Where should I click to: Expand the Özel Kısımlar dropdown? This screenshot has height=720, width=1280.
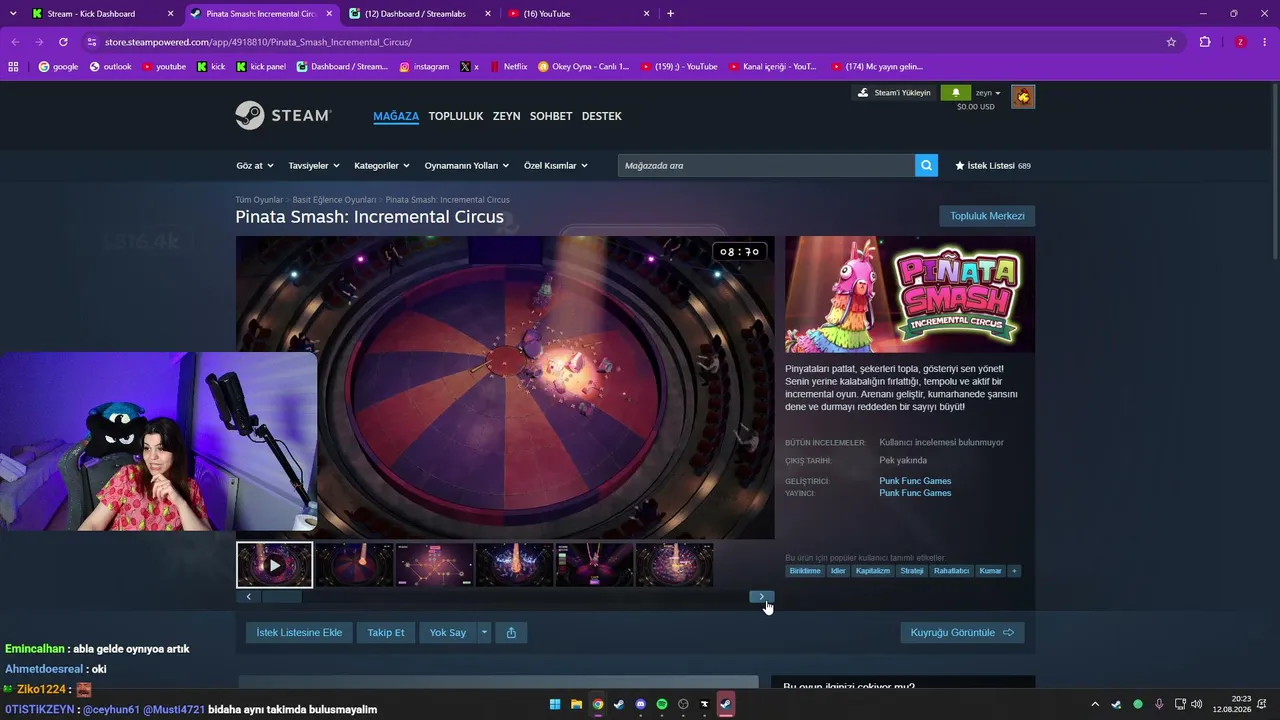pos(556,166)
